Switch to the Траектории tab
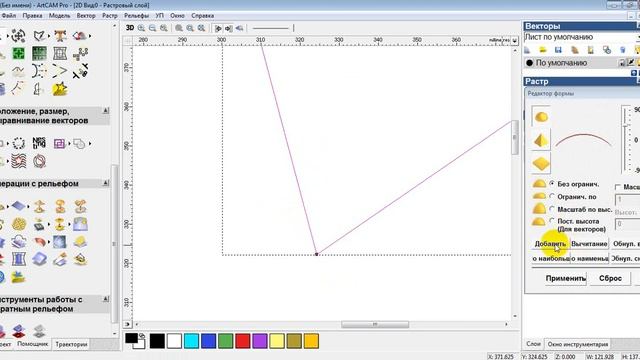This screenshot has height=360, width=640. coord(71,344)
